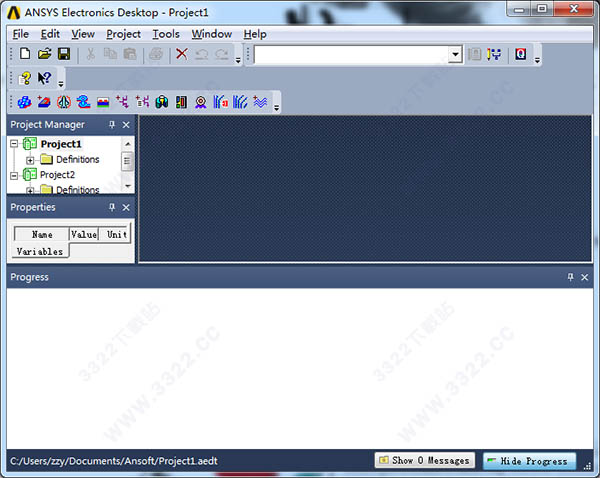Click the Q icon in the top toolbar
Viewport: 600px width, 478px height.
[520, 54]
